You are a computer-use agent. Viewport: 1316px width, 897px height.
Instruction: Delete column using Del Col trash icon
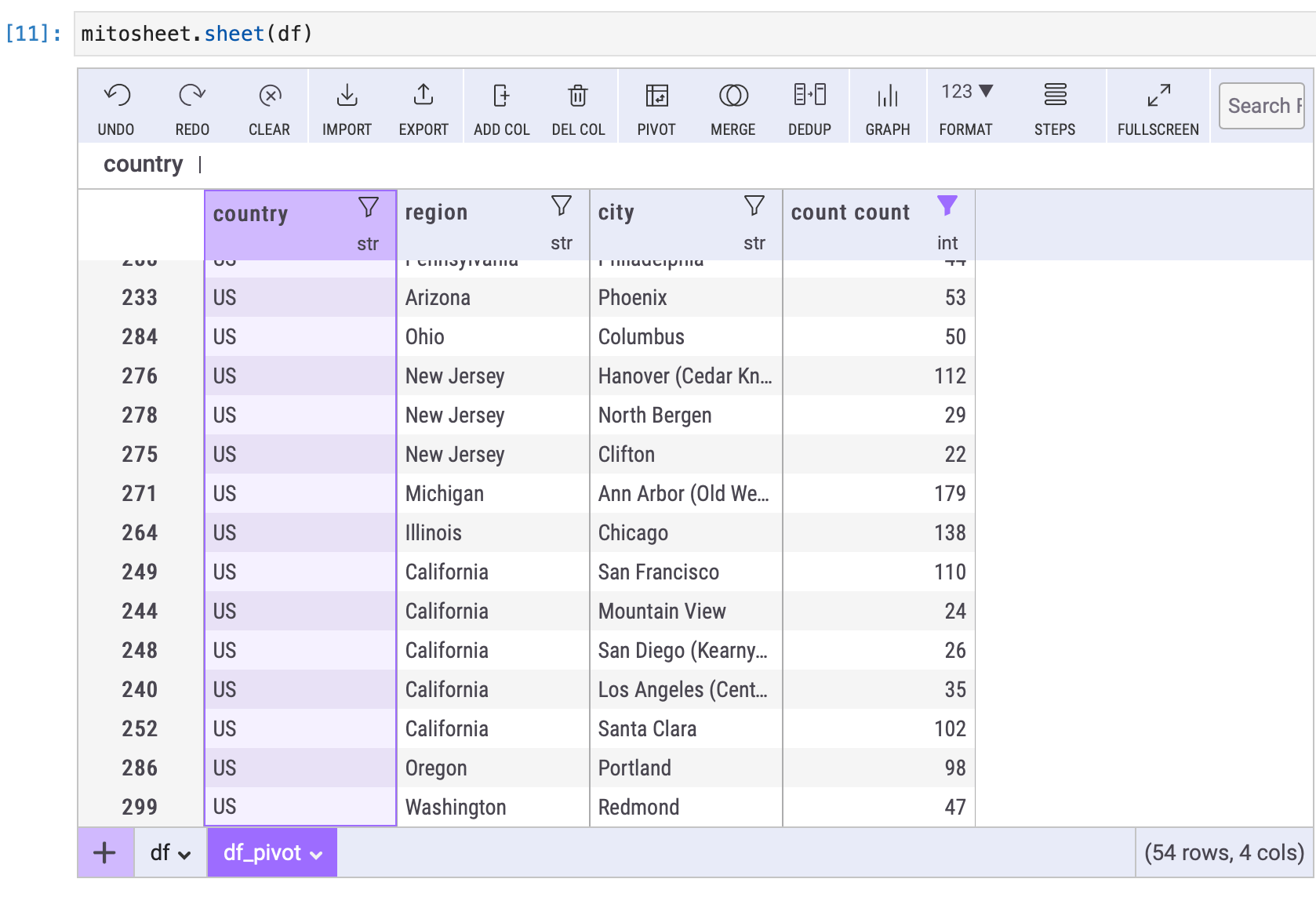tap(578, 96)
